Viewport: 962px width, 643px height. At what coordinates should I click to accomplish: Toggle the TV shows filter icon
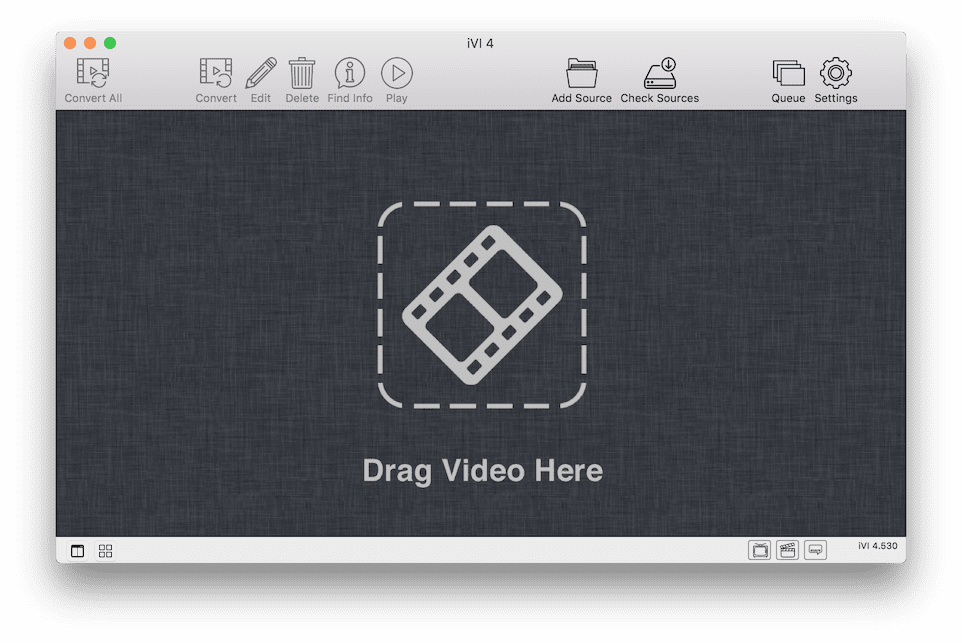[760, 550]
